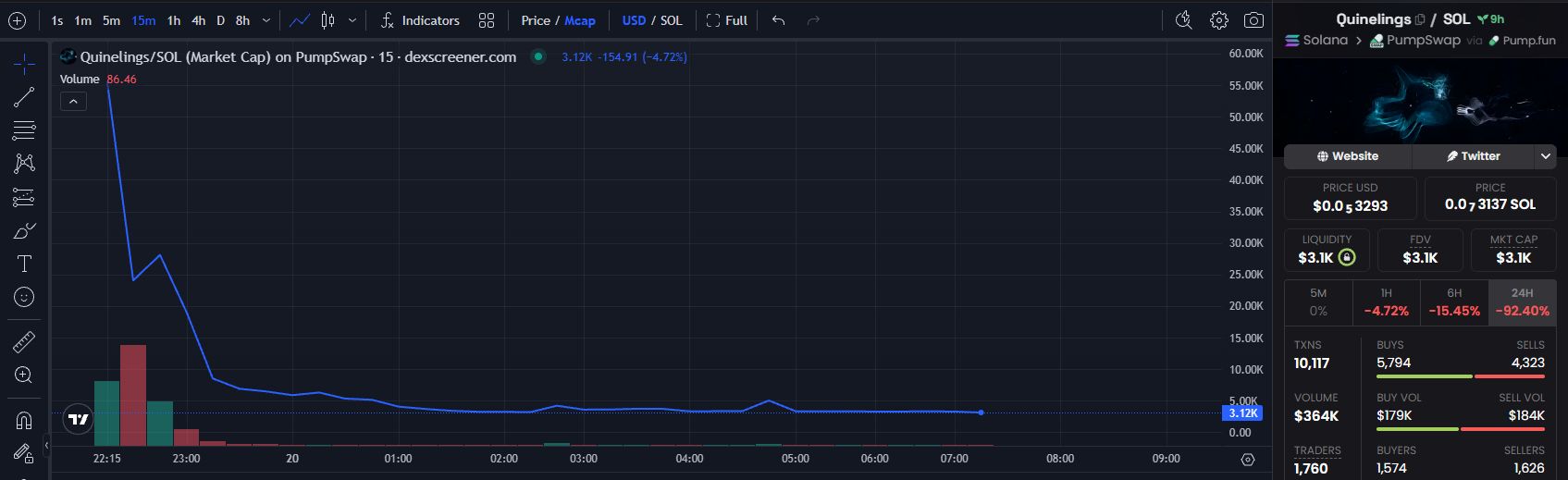Undo the last chart action

point(779,20)
